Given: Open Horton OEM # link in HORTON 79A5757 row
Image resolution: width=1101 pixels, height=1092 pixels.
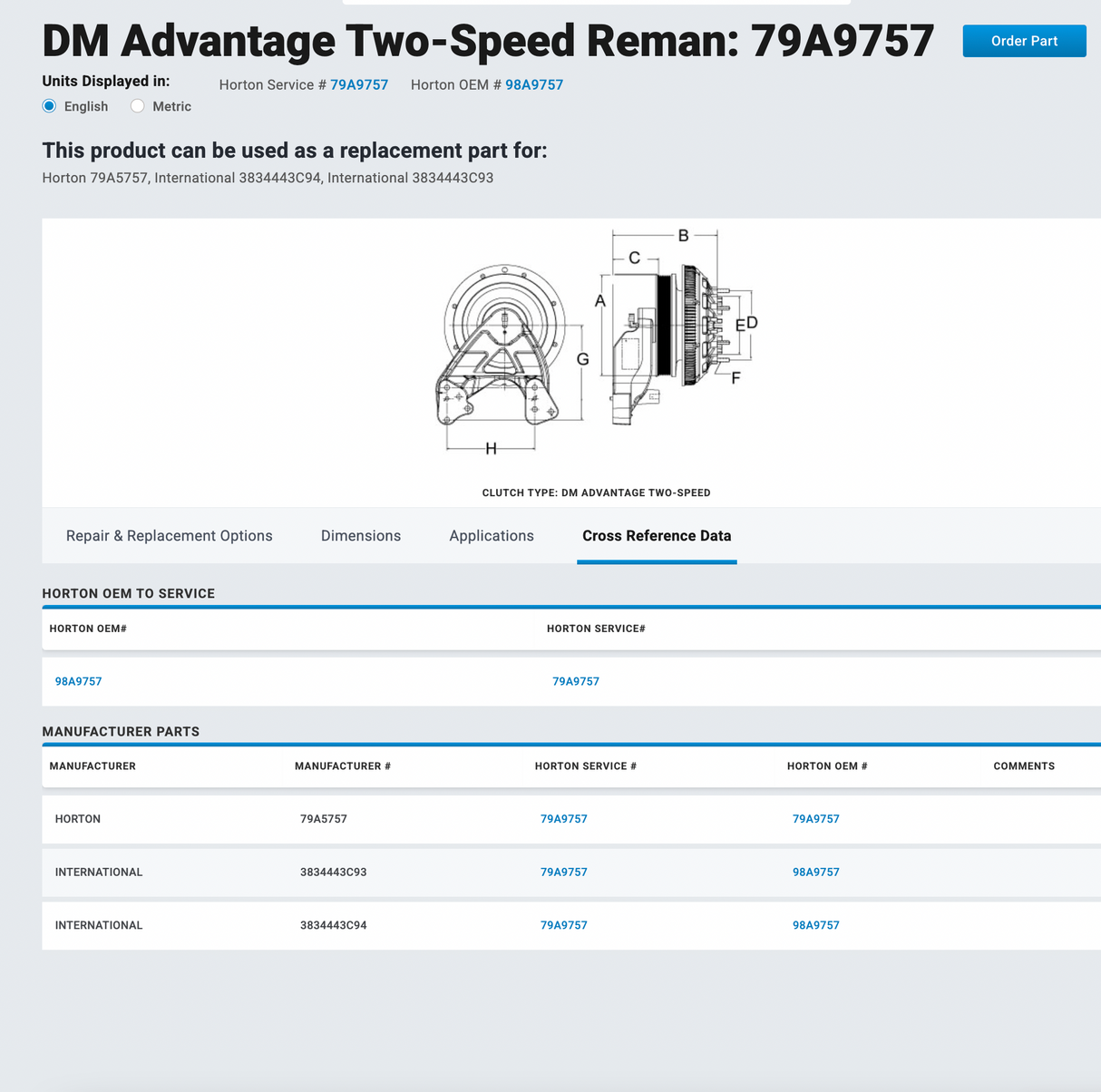Looking at the screenshot, I should click(815, 819).
